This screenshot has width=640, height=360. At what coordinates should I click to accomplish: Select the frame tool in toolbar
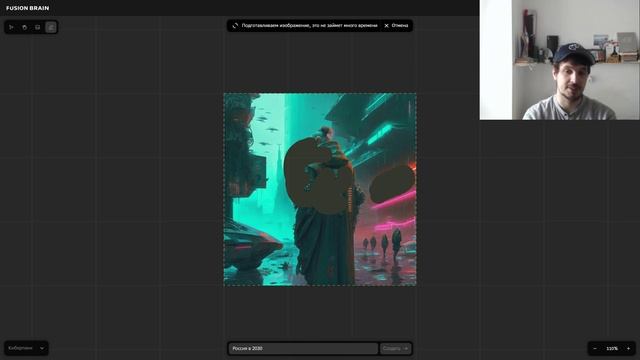(x=38, y=27)
